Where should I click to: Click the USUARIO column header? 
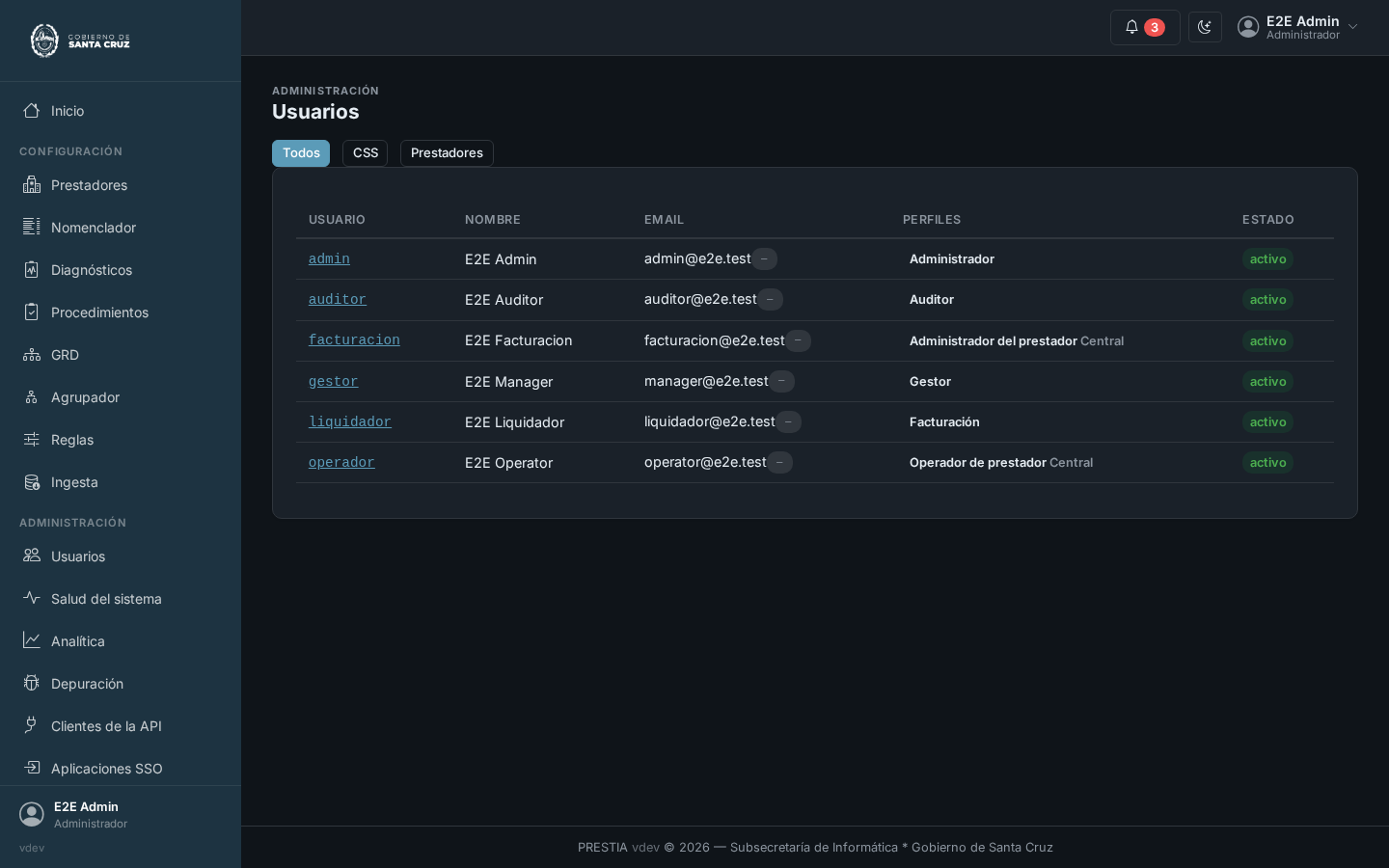tap(337, 220)
